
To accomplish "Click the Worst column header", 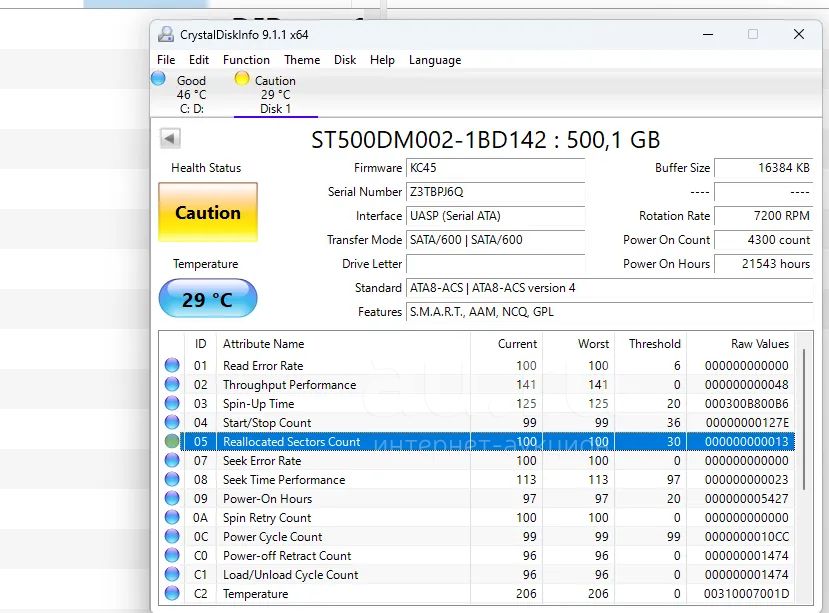I will point(578,344).
